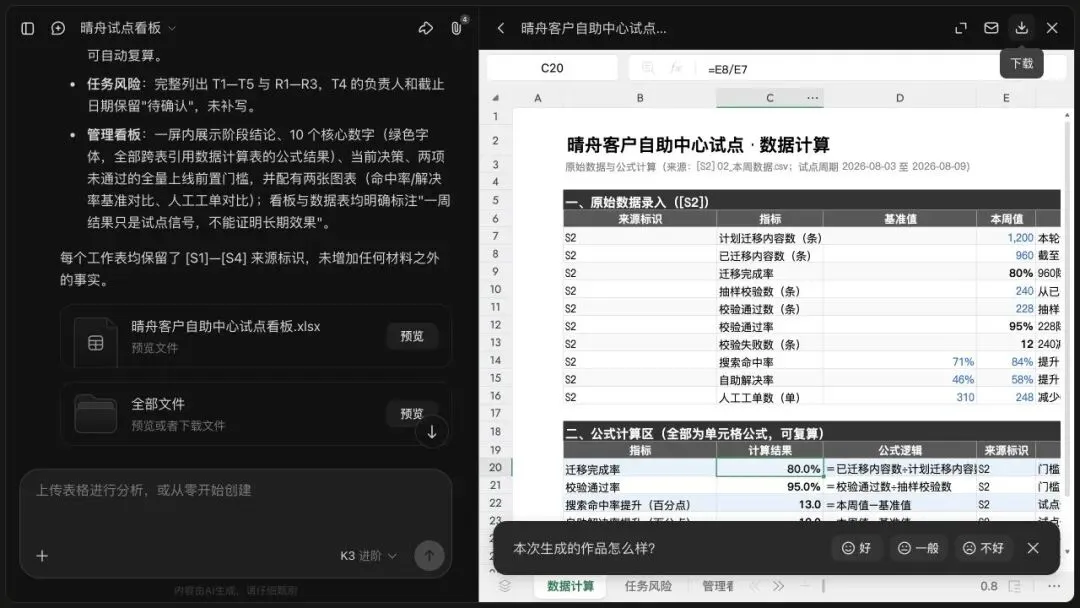Open column C header ellipsis menu
This screenshot has width=1080, height=608.
(813, 98)
